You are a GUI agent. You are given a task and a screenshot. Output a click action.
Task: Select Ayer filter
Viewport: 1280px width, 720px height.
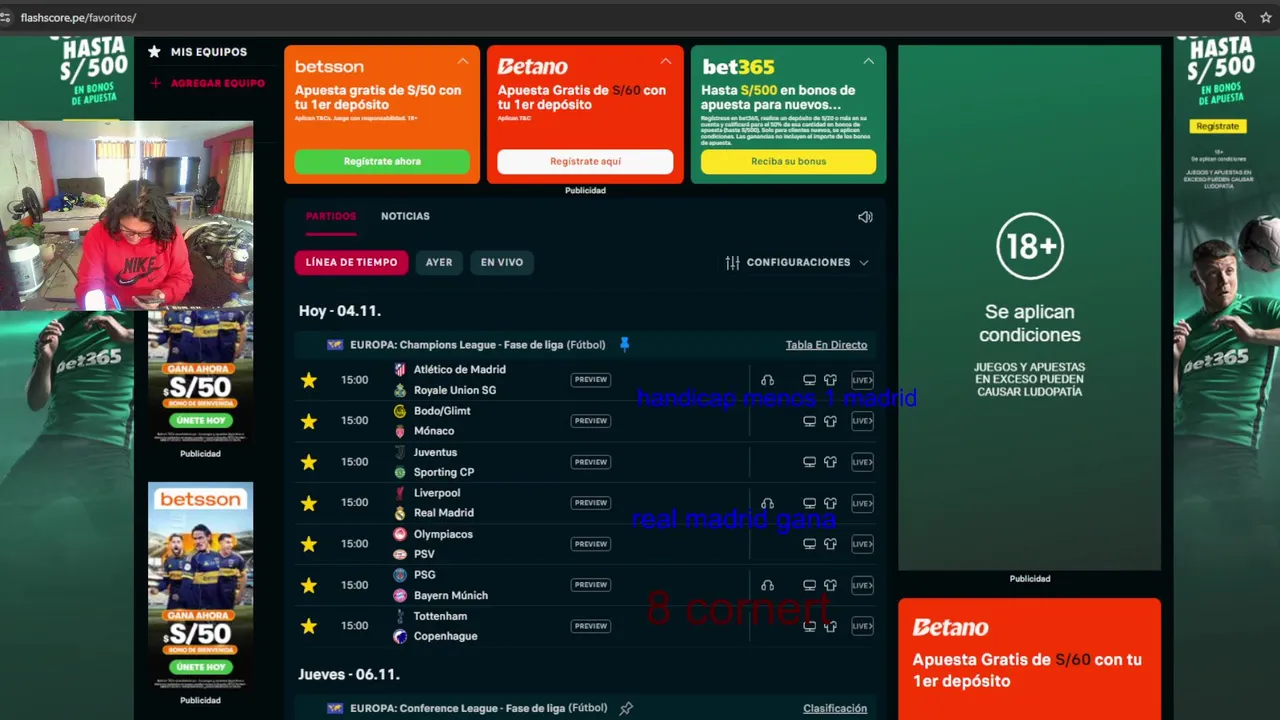tap(439, 262)
